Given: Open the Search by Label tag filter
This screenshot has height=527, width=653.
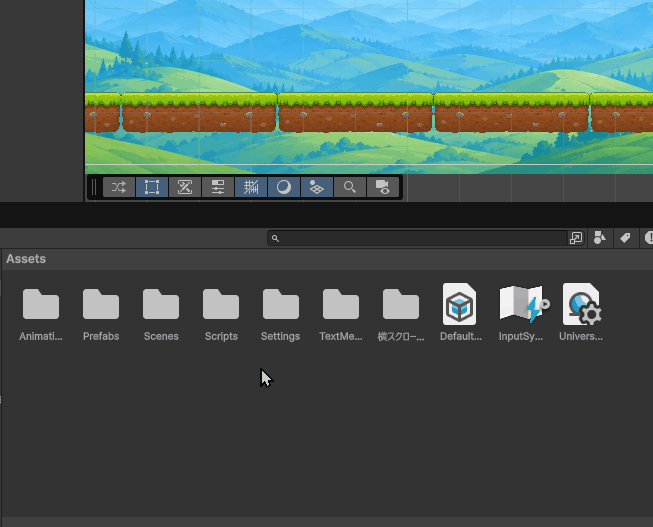Looking at the screenshot, I should pyautogui.click(x=625, y=238).
